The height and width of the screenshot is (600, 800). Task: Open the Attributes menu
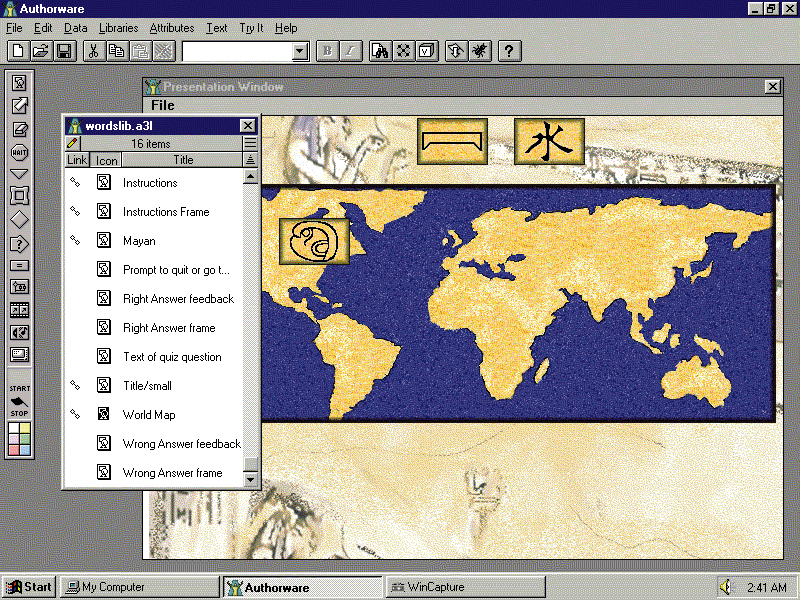click(172, 28)
